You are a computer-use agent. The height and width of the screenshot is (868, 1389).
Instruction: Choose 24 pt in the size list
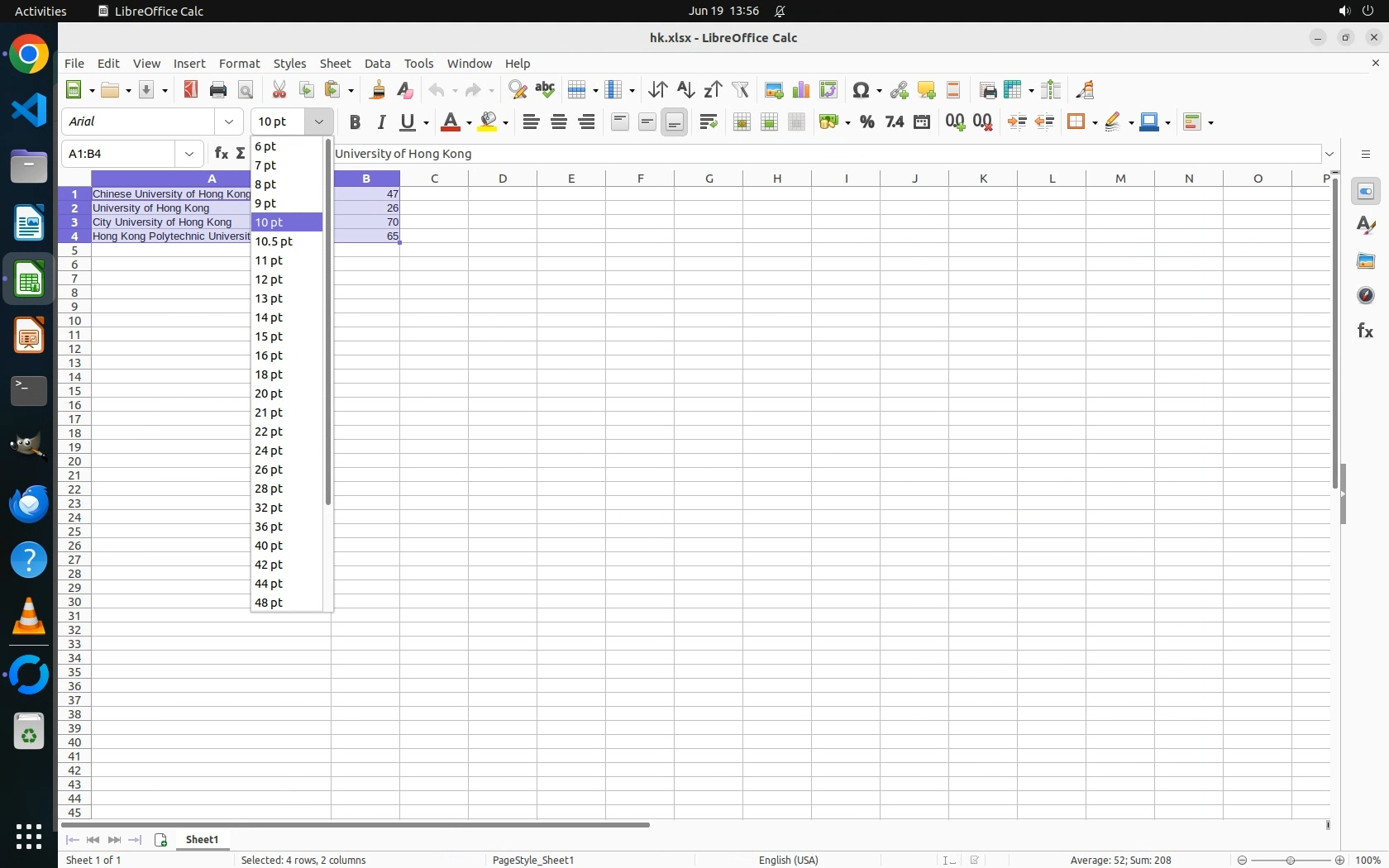[x=270, y=451]
